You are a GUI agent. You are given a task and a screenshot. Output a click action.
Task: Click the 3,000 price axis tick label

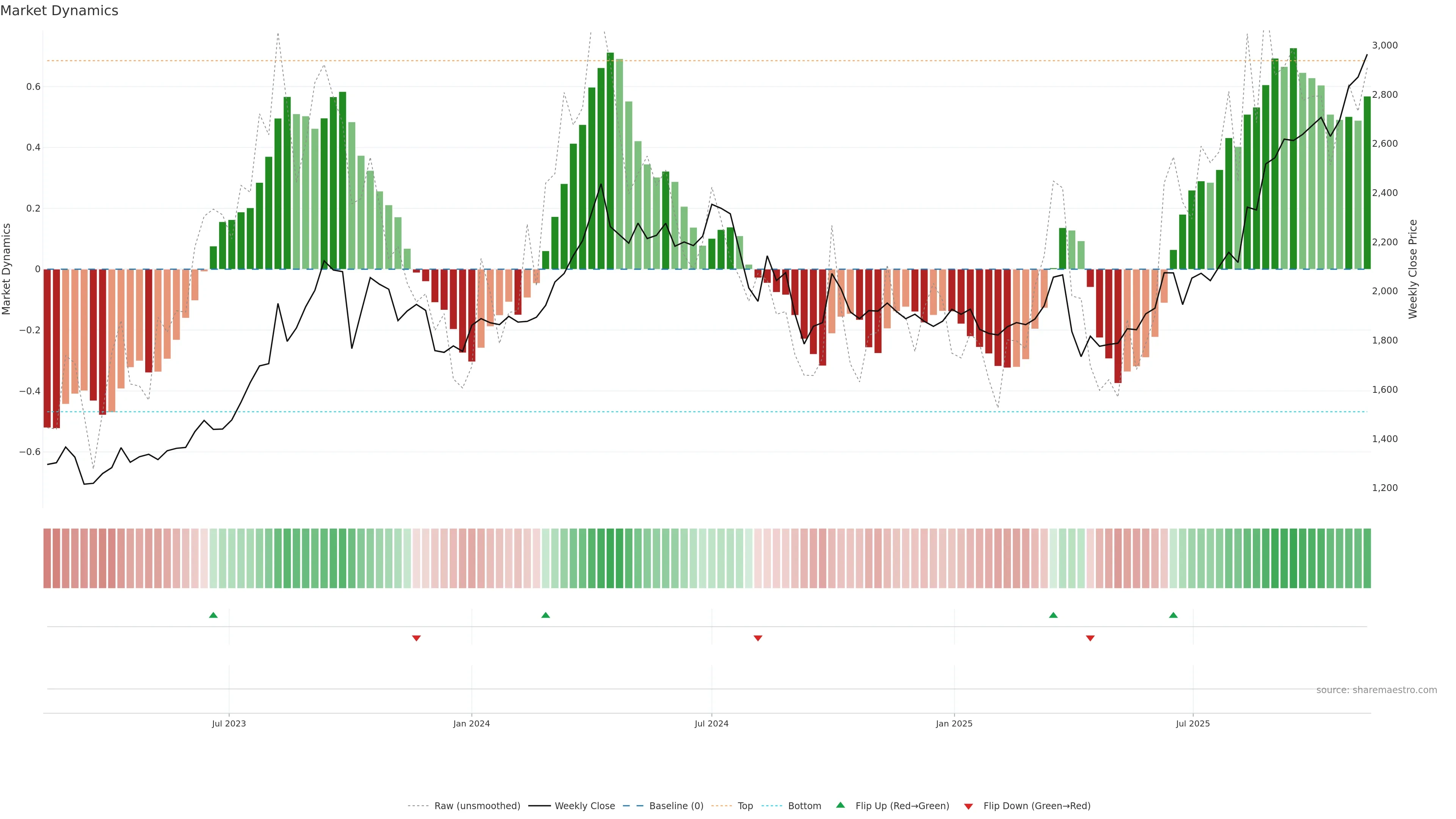coord(1385,45)
